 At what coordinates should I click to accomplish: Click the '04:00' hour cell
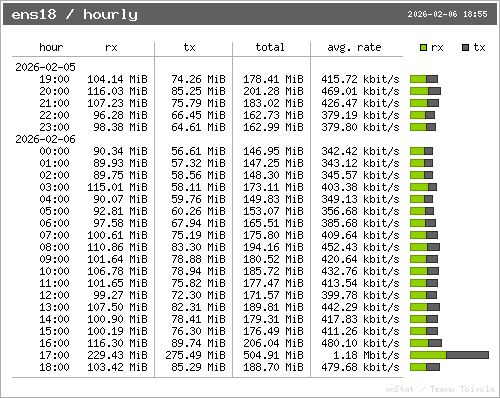54,199
